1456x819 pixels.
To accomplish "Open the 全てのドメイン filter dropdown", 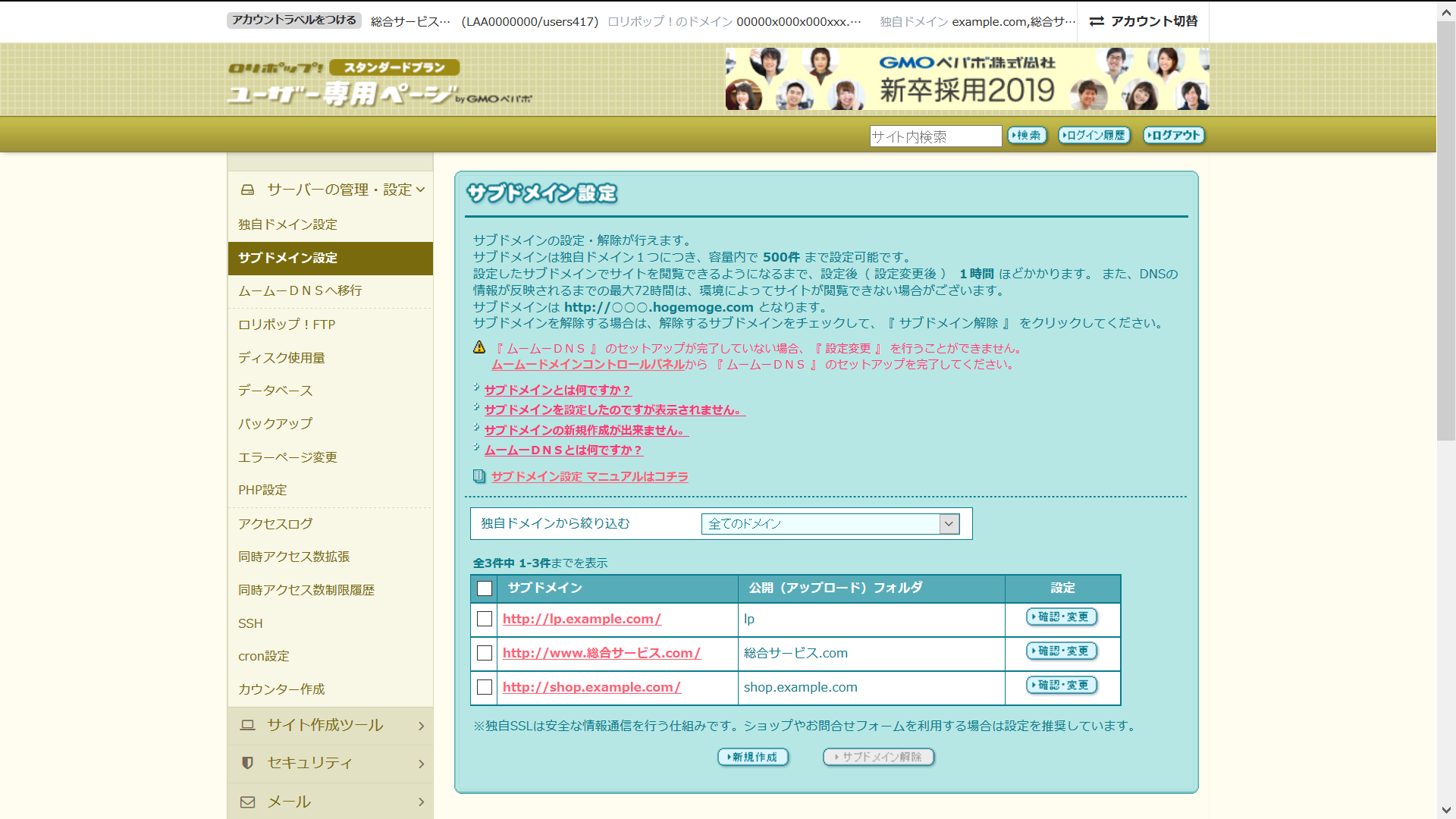I will click(x=830, y=524).
